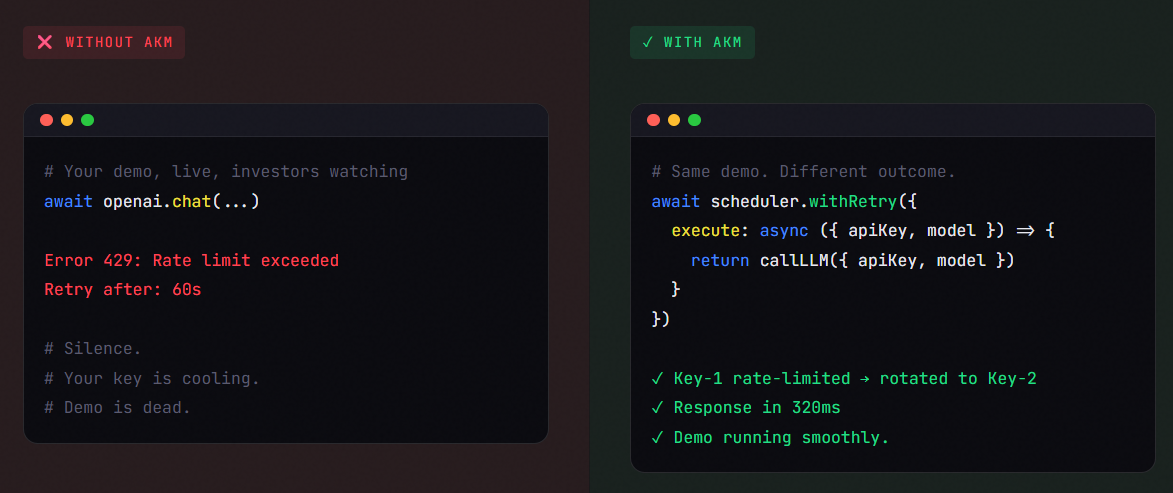Screen dimensions: 1173x493
Task: Click the WITH AKM badge label
Action: coord(702,43)
